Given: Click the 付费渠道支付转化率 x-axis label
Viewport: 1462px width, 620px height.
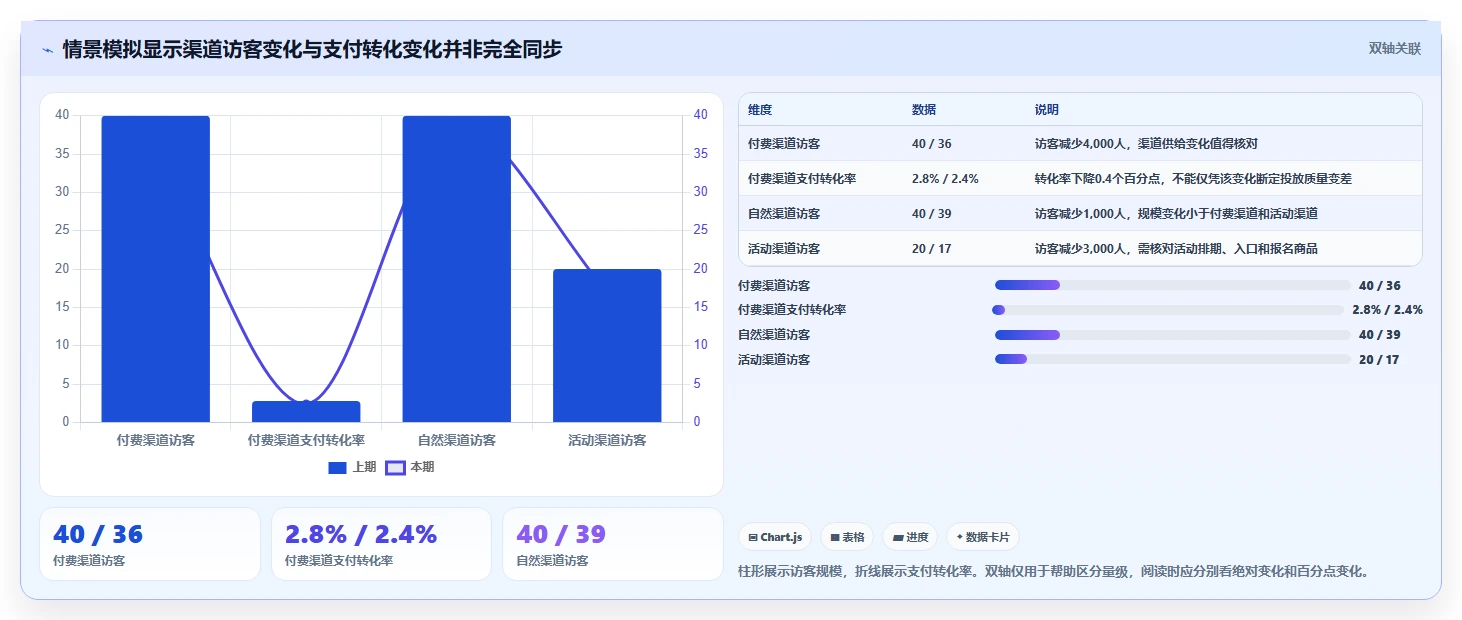Looking at the screenshot, I should pos(306,440).
